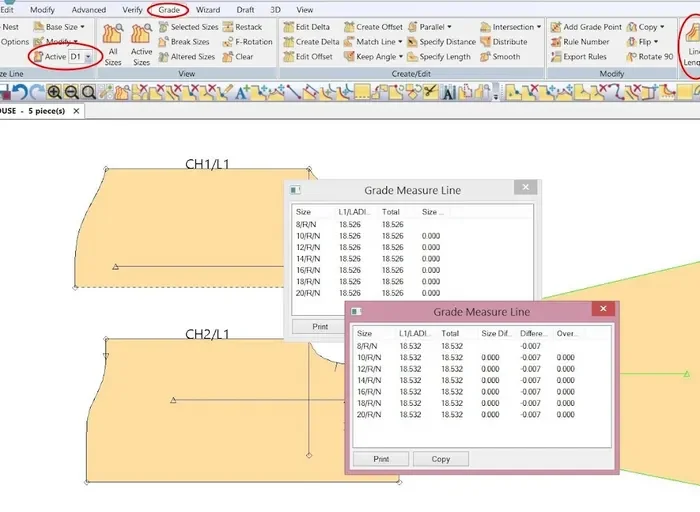Open the Active D1 dropdown

coord(89,58)
